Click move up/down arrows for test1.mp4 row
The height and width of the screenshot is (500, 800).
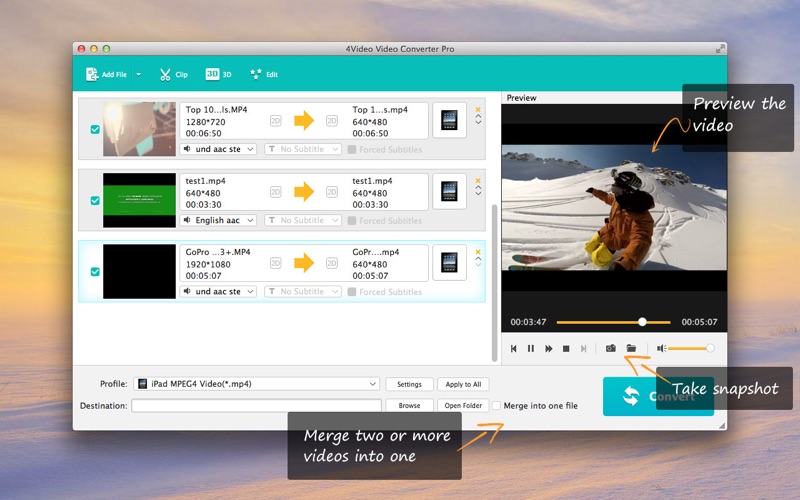[478, 191]
